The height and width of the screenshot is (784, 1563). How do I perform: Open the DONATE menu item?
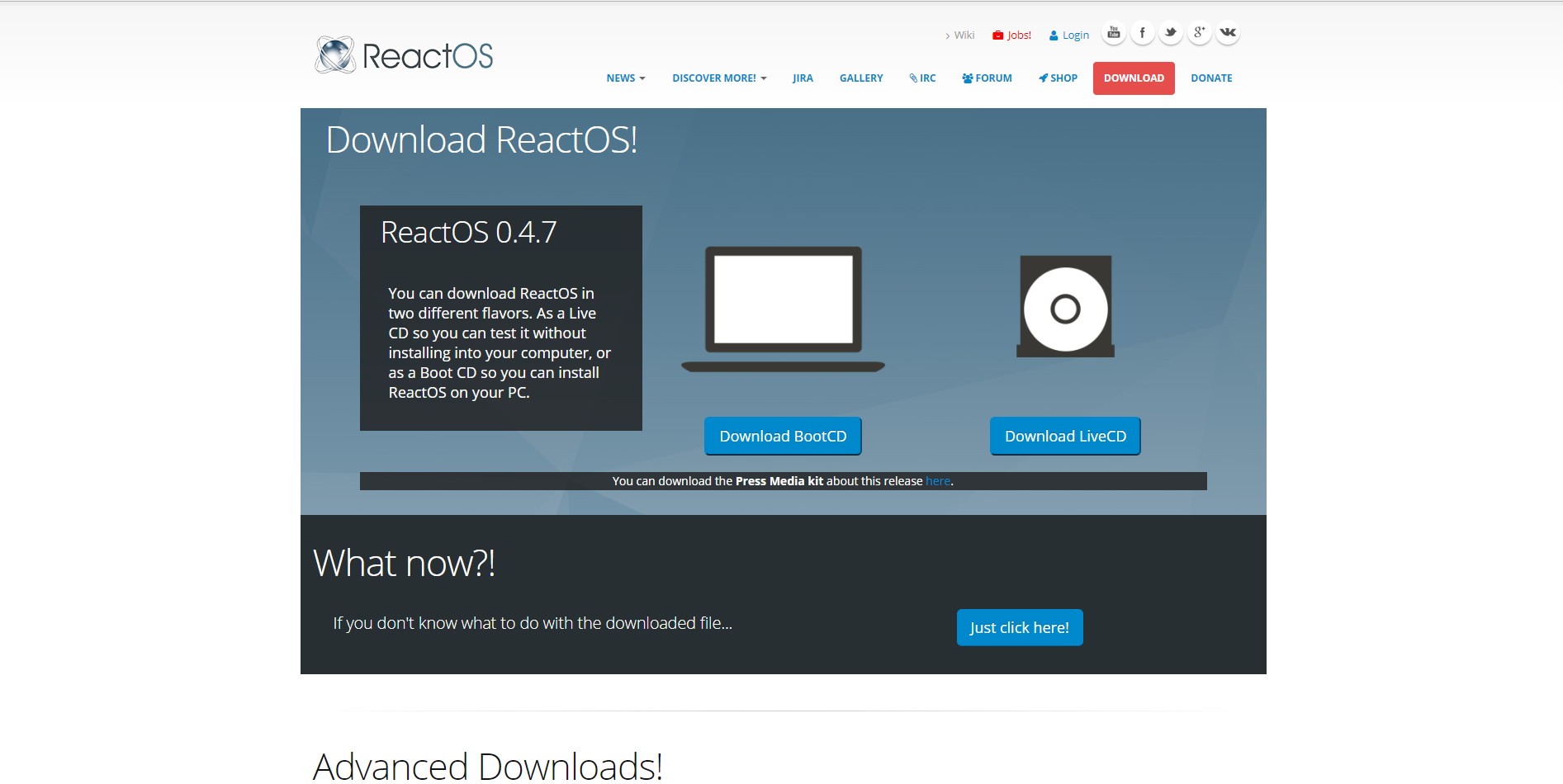click(x=1211, y=78)
